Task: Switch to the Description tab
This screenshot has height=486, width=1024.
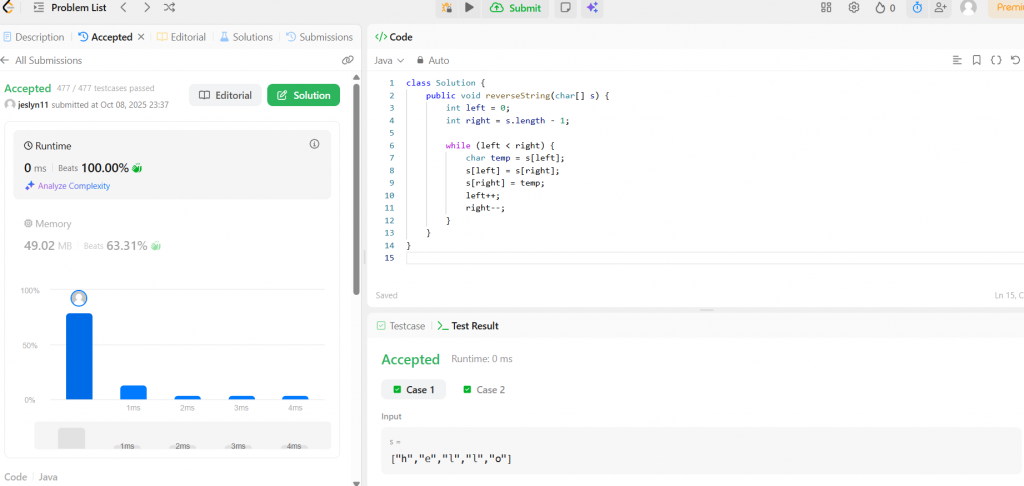Action: (34, 37)
